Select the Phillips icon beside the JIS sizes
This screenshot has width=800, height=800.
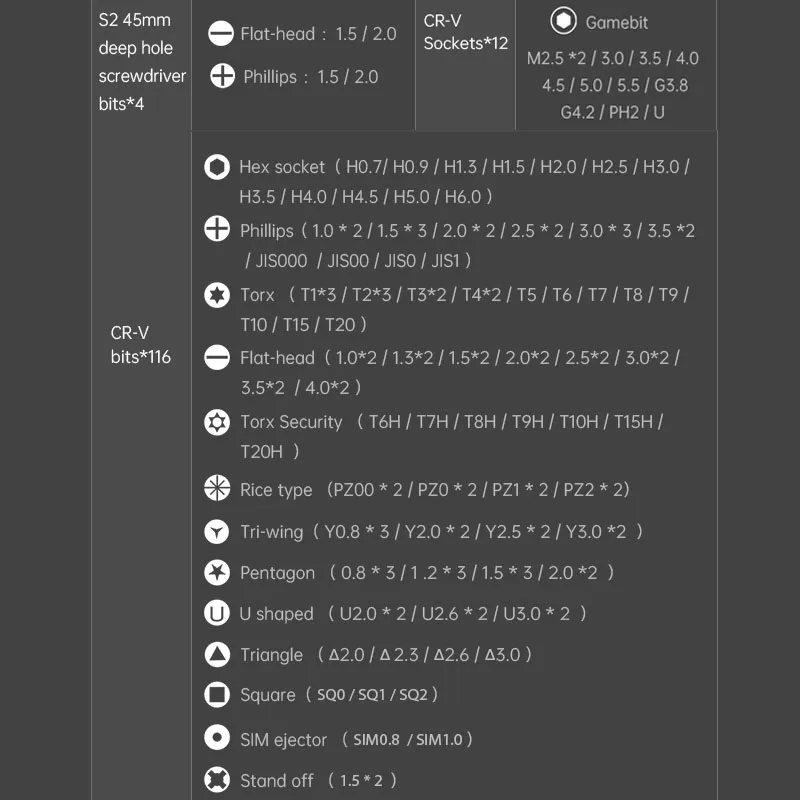pos(217,230)
